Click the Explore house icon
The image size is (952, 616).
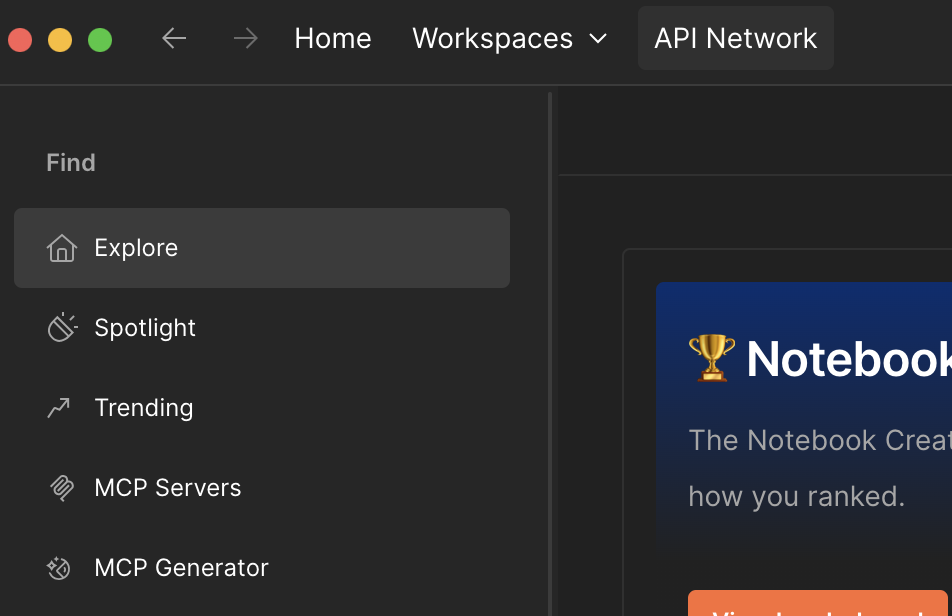[x=62, y=248]
